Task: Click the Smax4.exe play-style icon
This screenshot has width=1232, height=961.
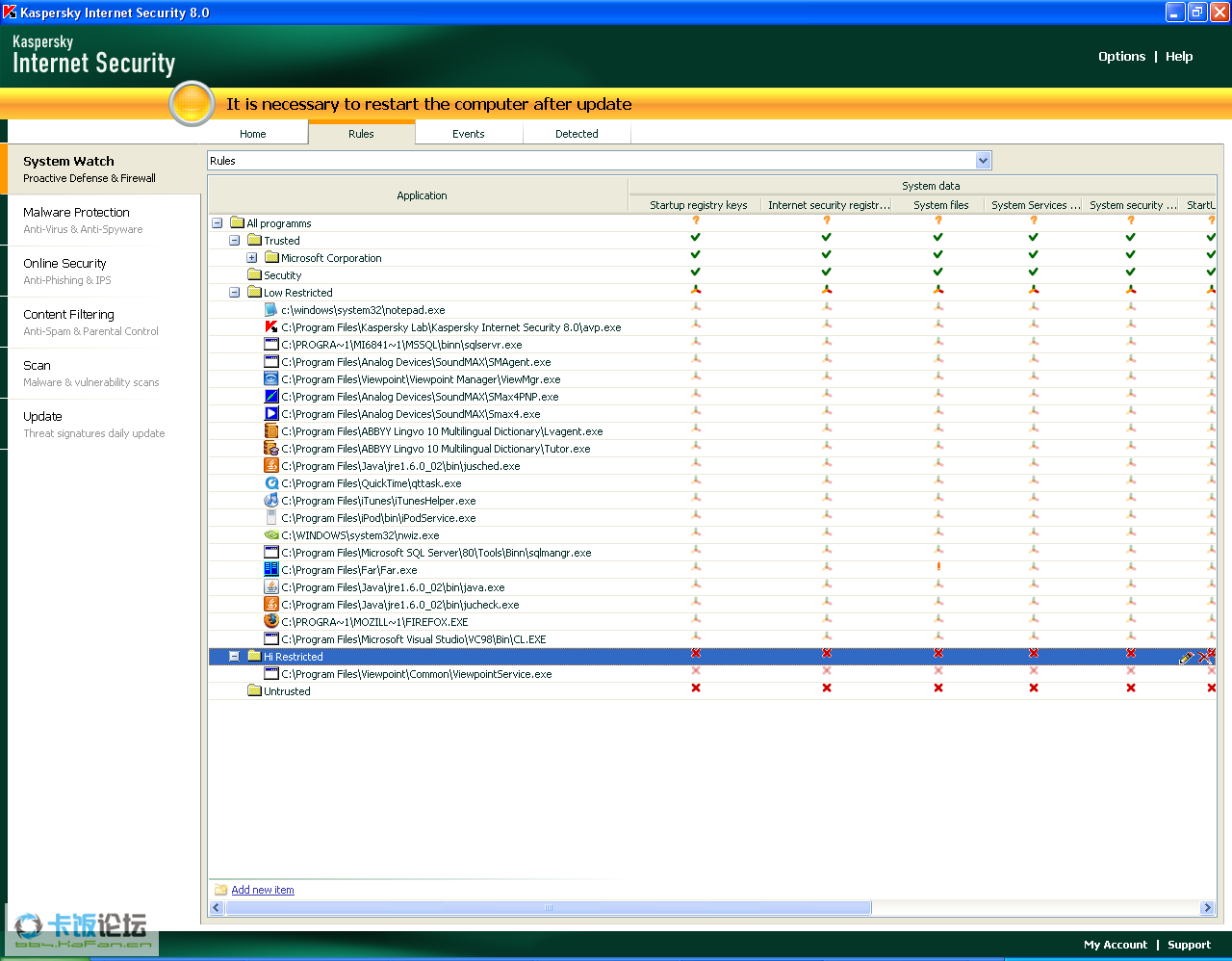Action: click(x=271, y=414)
